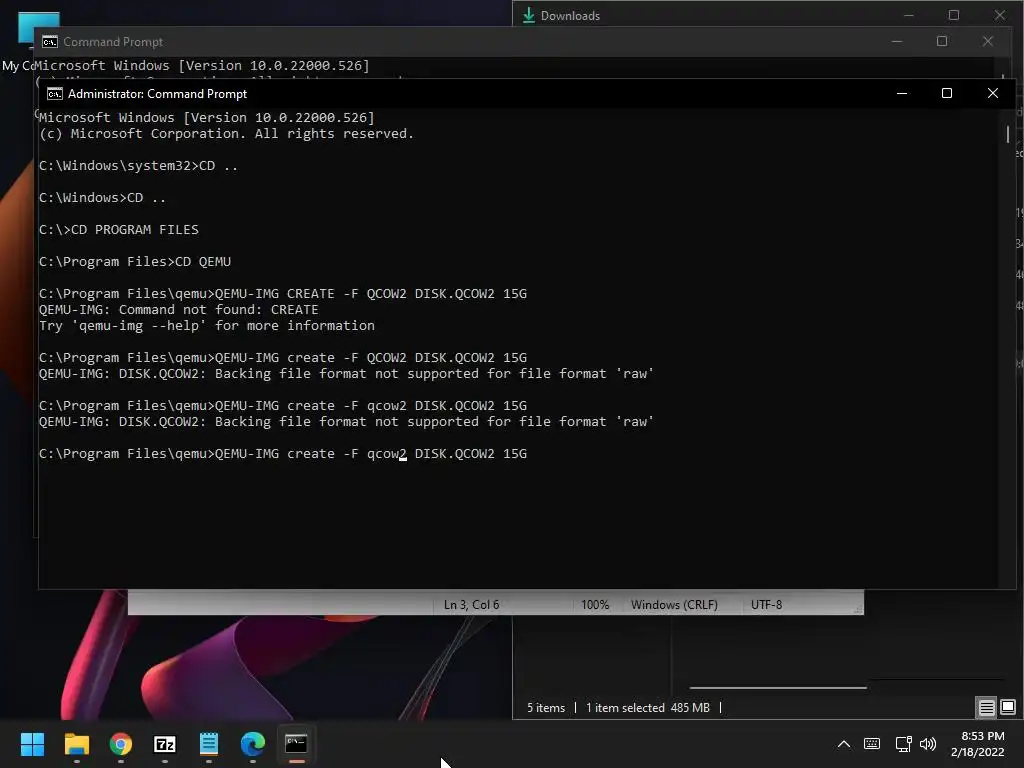The height and width of the screenshot is (768, 1024).
Task: Switch Downloads window to details view
Action: click(986, 707)
